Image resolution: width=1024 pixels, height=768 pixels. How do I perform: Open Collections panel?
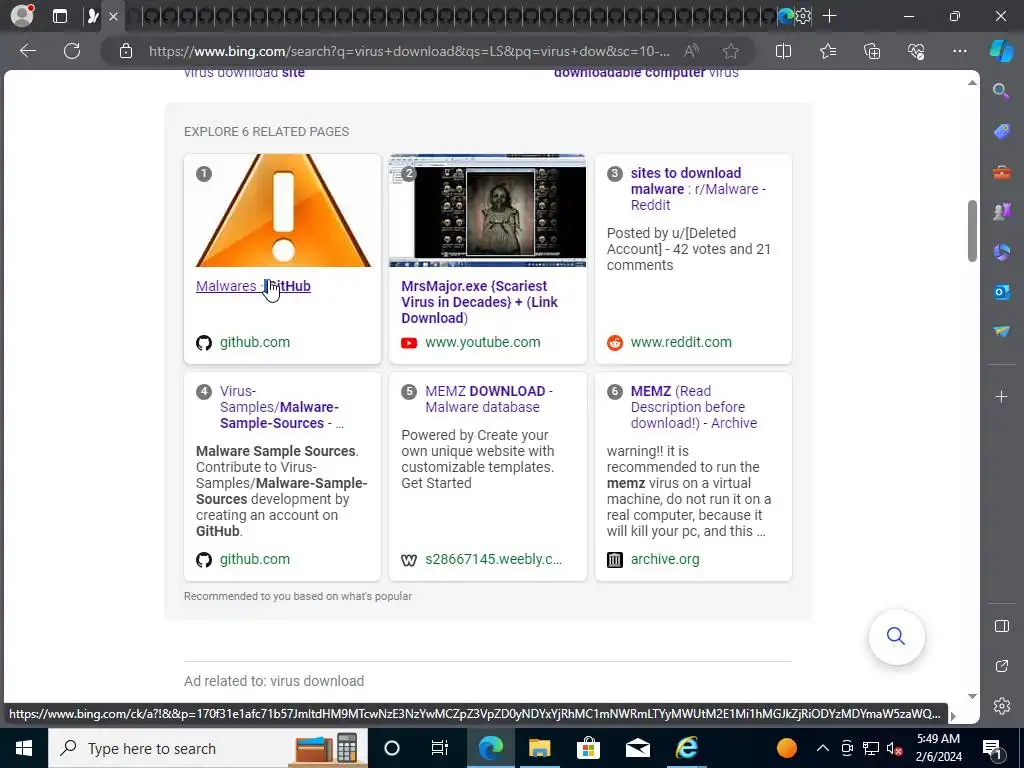(872, 51)
